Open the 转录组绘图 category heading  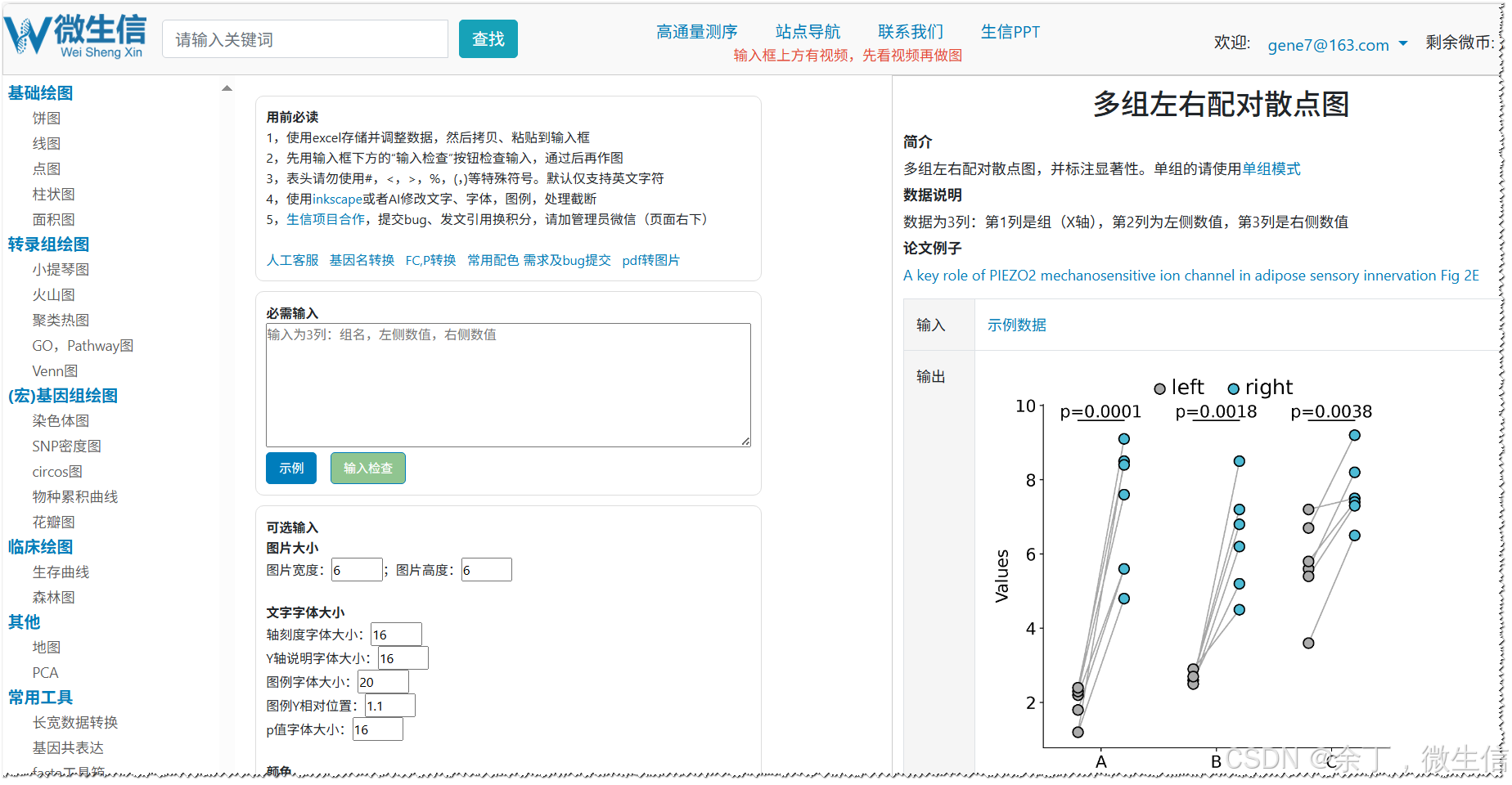49,244
